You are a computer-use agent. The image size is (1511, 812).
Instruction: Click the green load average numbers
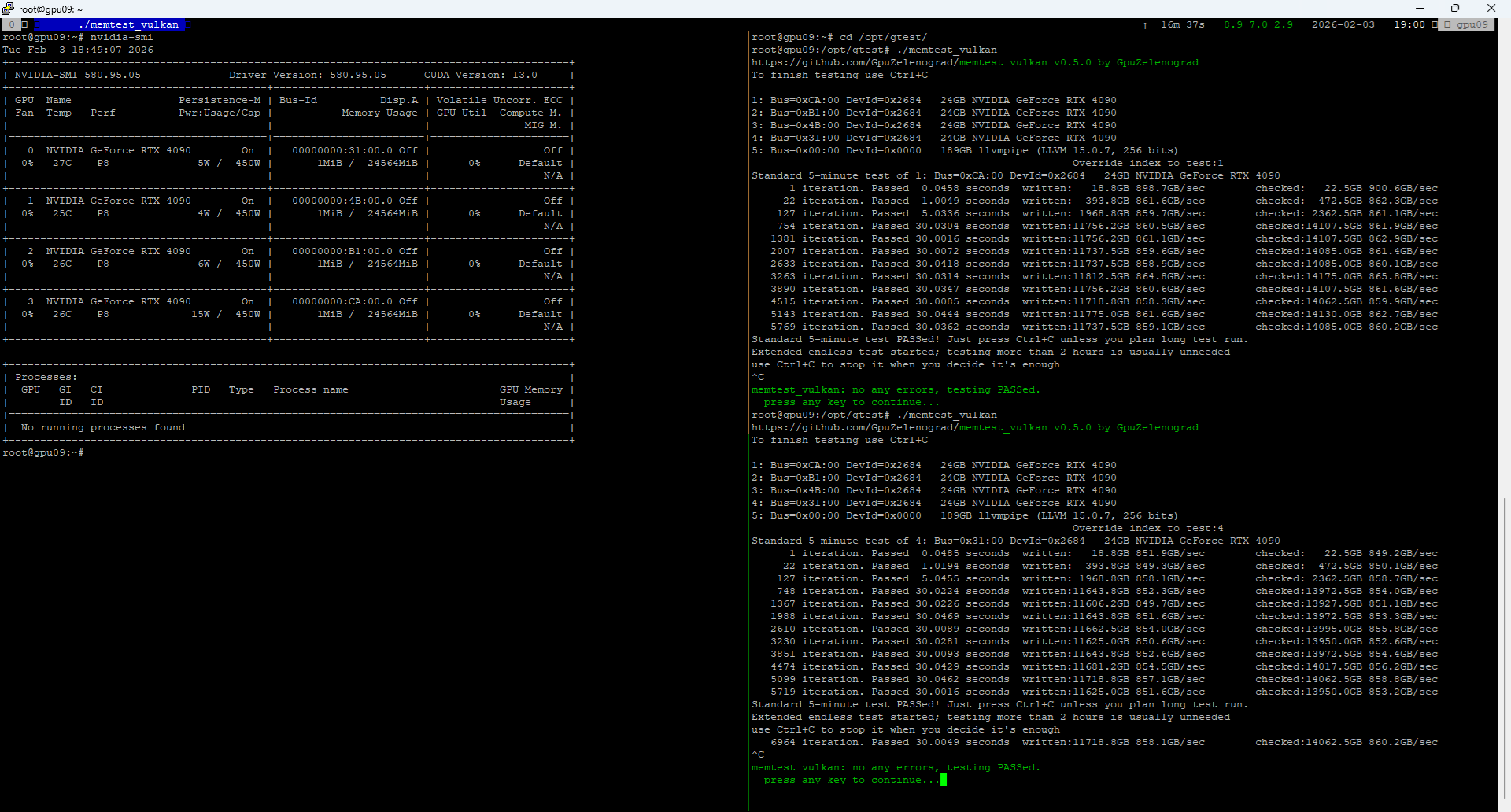pos(1258,24)
